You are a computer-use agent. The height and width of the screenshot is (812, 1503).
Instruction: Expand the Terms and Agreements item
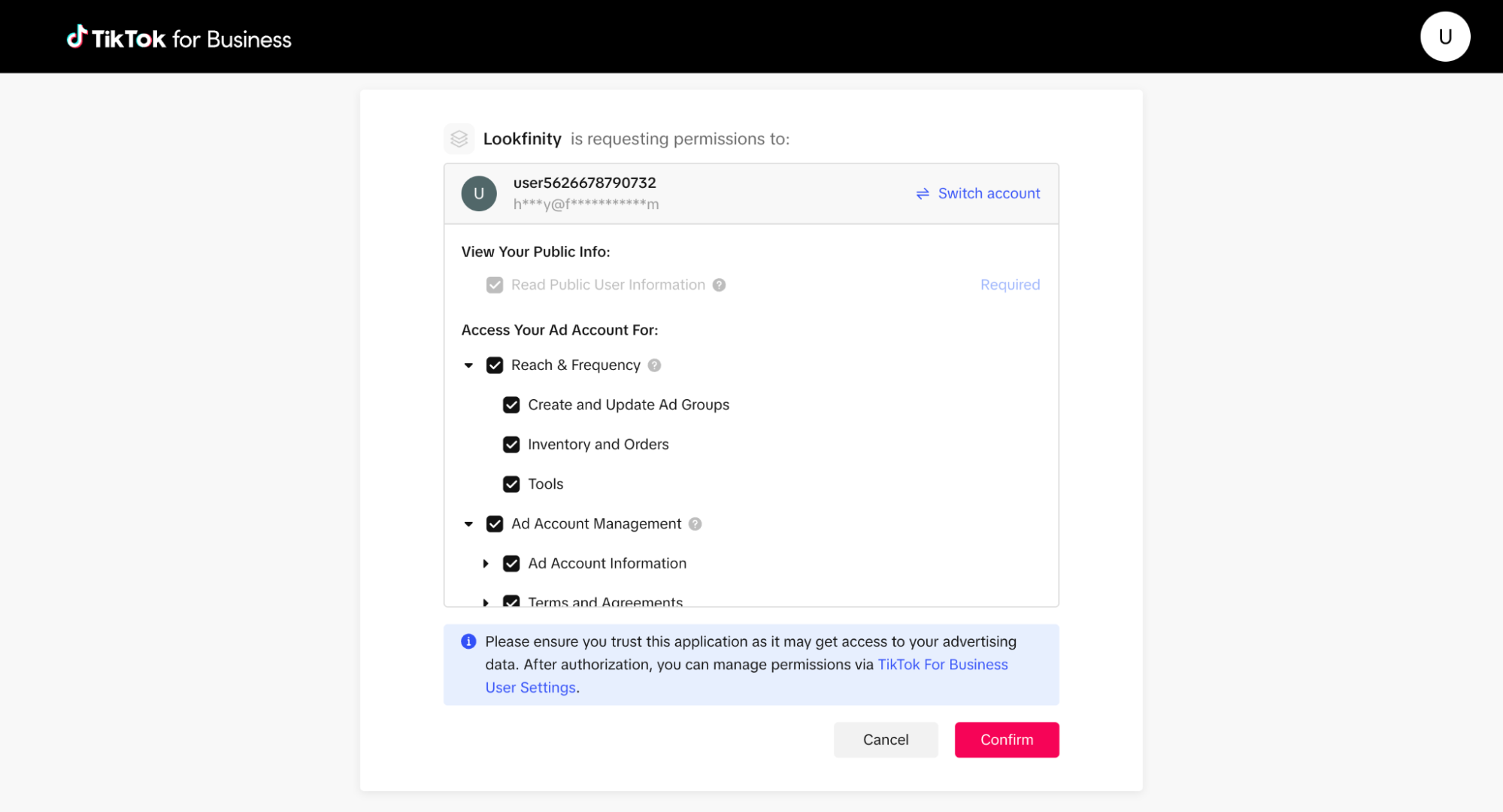click(x=486, y=601)
